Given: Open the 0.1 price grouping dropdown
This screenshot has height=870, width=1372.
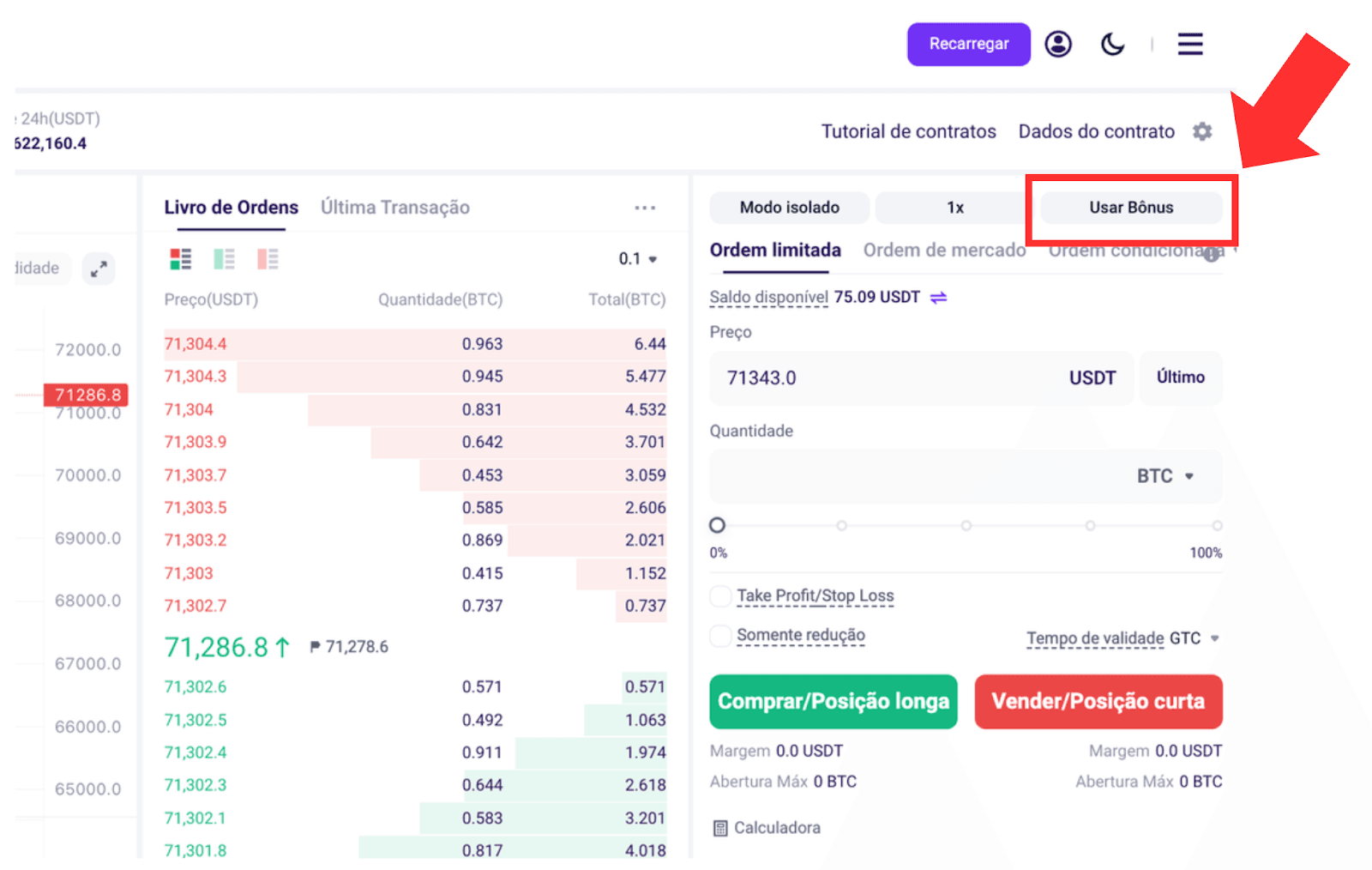Looking at the screenshot, I should click(637, 259).
